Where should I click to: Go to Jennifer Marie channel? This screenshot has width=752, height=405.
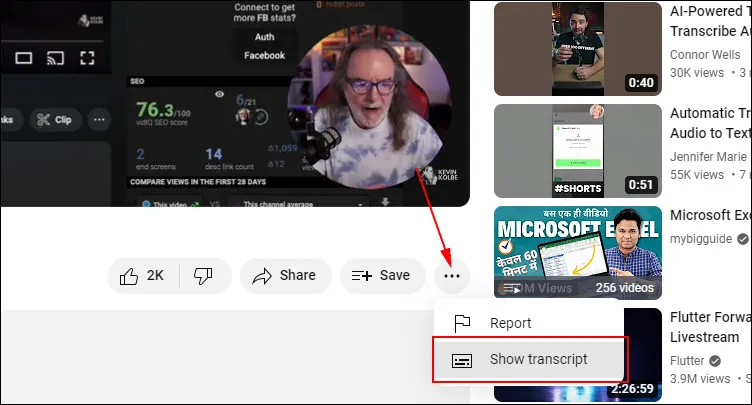point(708,157)
